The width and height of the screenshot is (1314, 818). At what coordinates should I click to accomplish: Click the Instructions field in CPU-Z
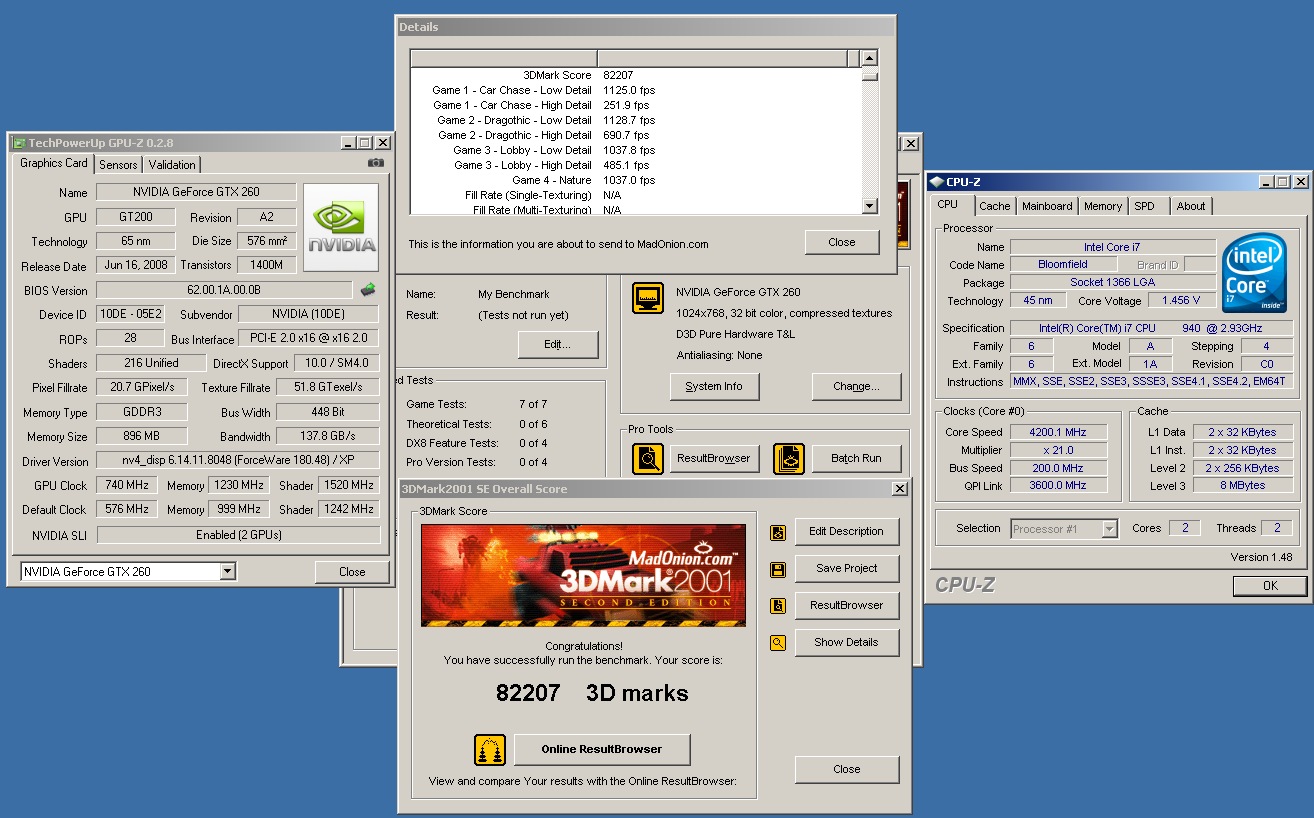1151,382
